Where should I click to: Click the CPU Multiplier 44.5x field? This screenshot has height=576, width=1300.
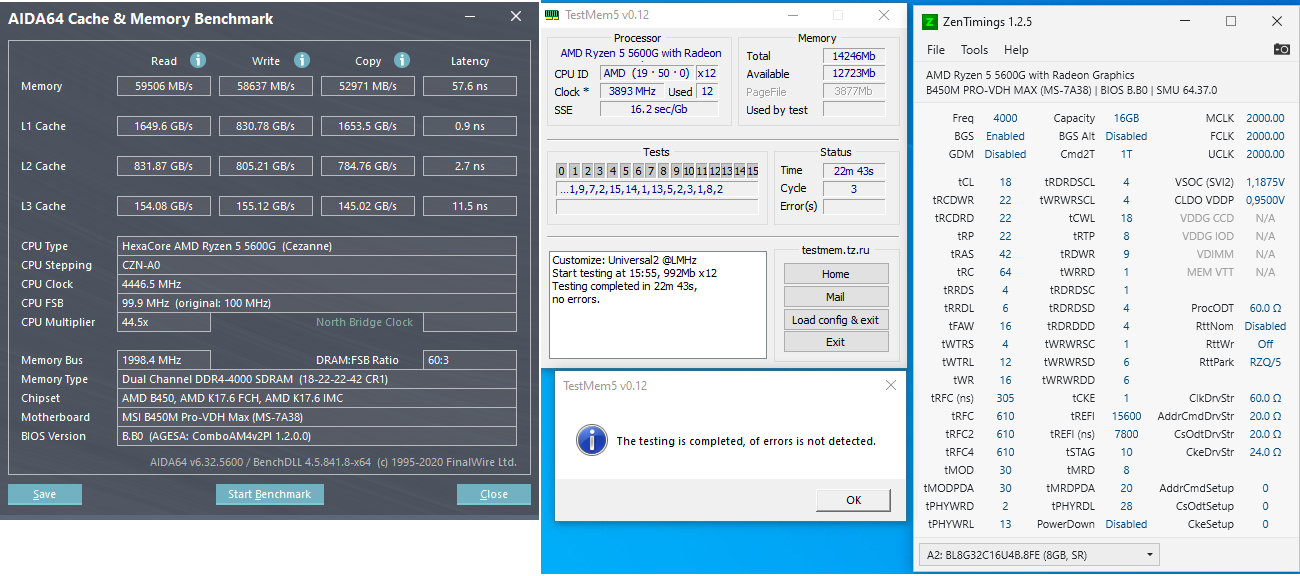pos(164,322)
